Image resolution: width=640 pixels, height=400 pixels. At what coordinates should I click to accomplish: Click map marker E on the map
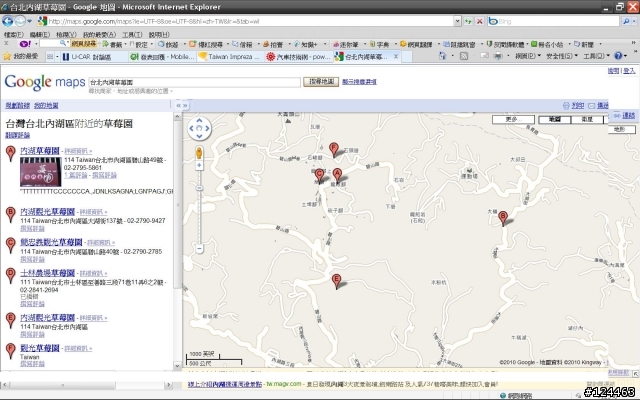coord(336,281)
